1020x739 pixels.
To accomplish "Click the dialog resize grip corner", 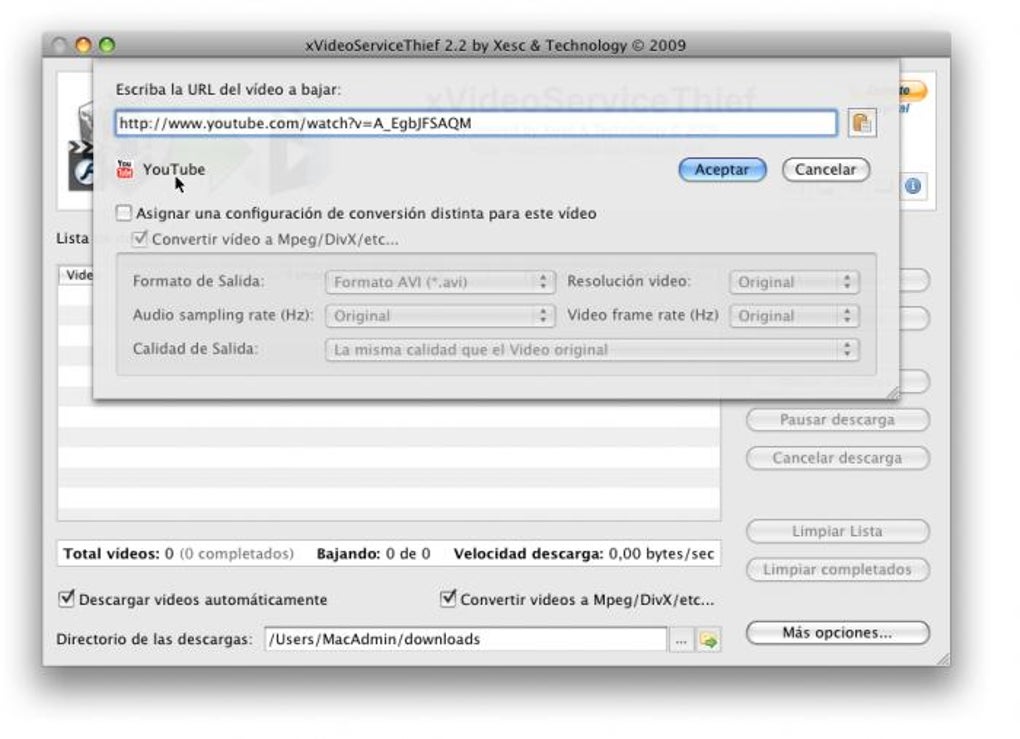I will pyautogui.click(x=893, y=392).
